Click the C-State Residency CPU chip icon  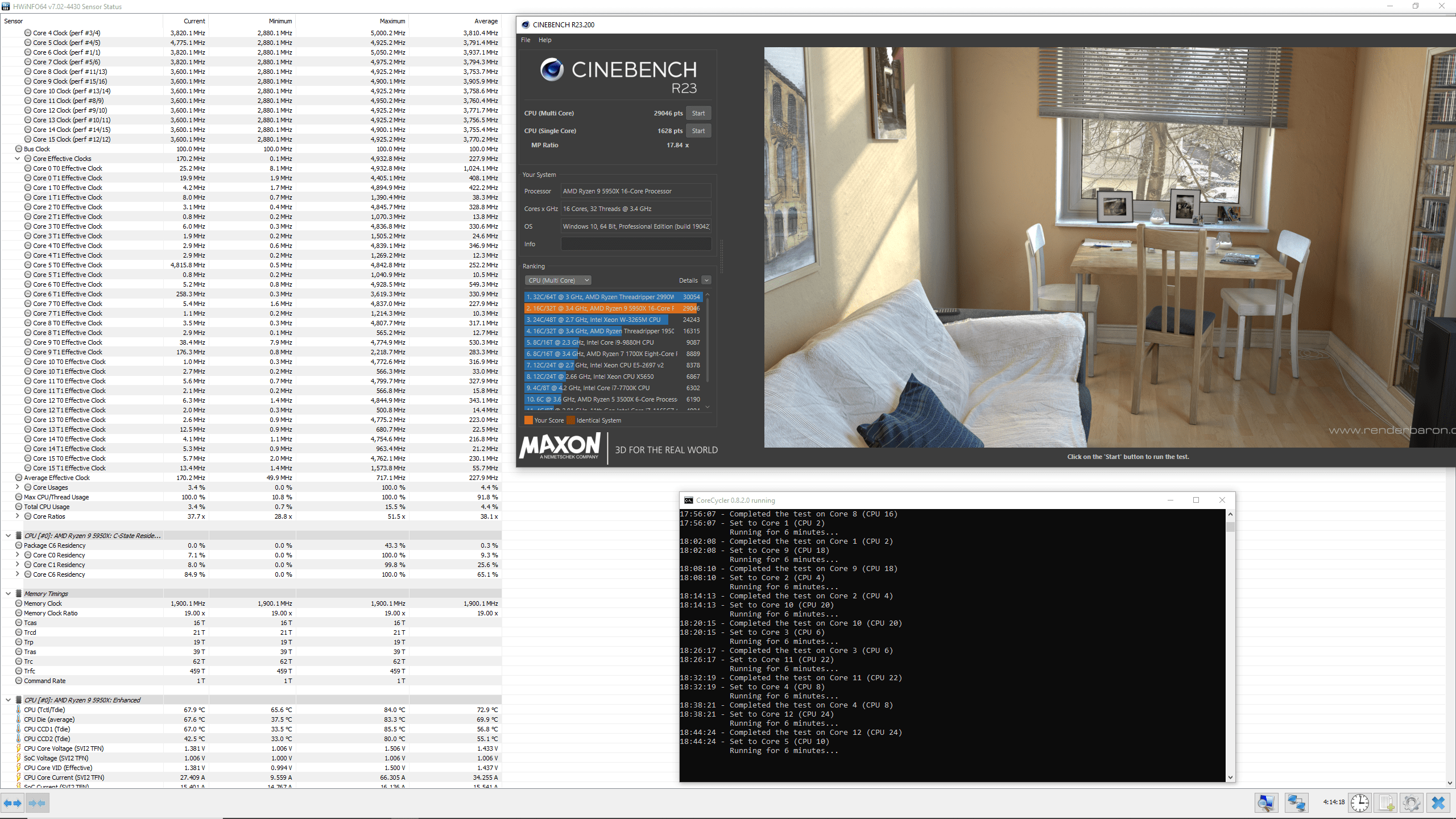[x=19, y=536]
